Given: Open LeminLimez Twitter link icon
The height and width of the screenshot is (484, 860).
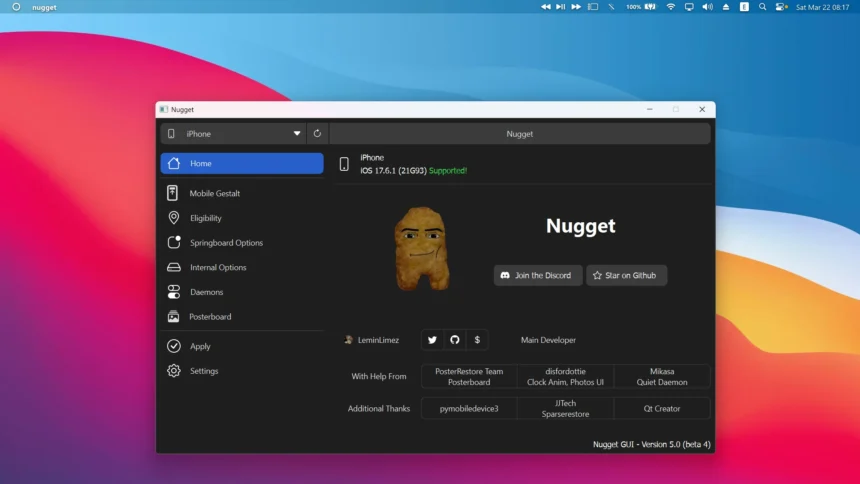Looking at the screenshot, I should [432, 340].
